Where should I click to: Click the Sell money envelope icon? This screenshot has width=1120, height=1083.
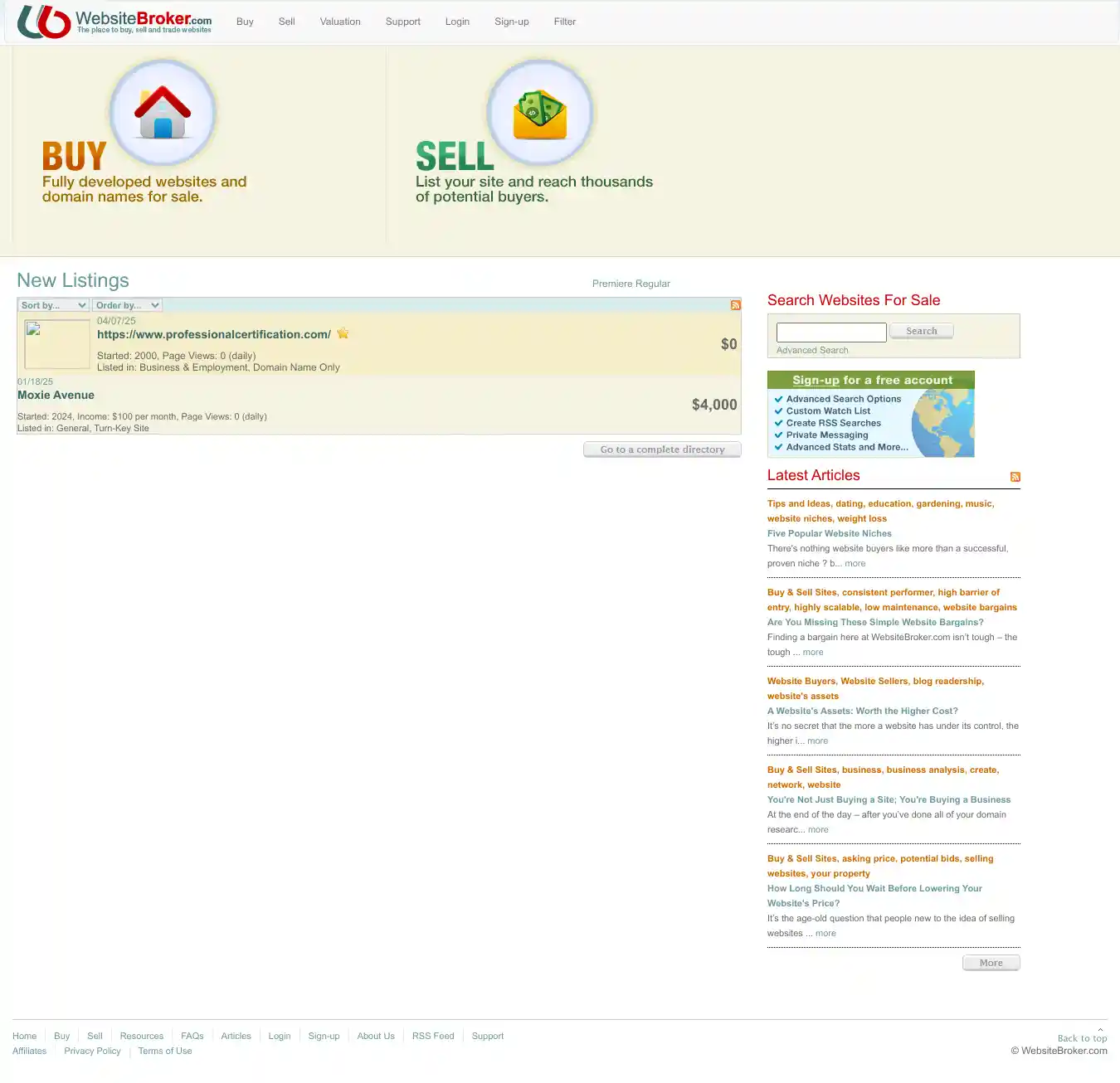(540, 114)
